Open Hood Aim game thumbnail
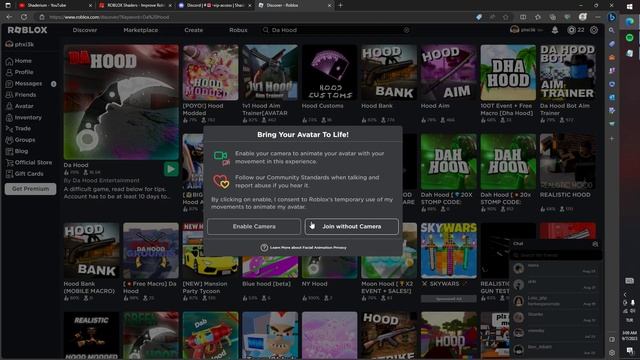This screenshot has width=640, height=360. (x=448, y=73)
